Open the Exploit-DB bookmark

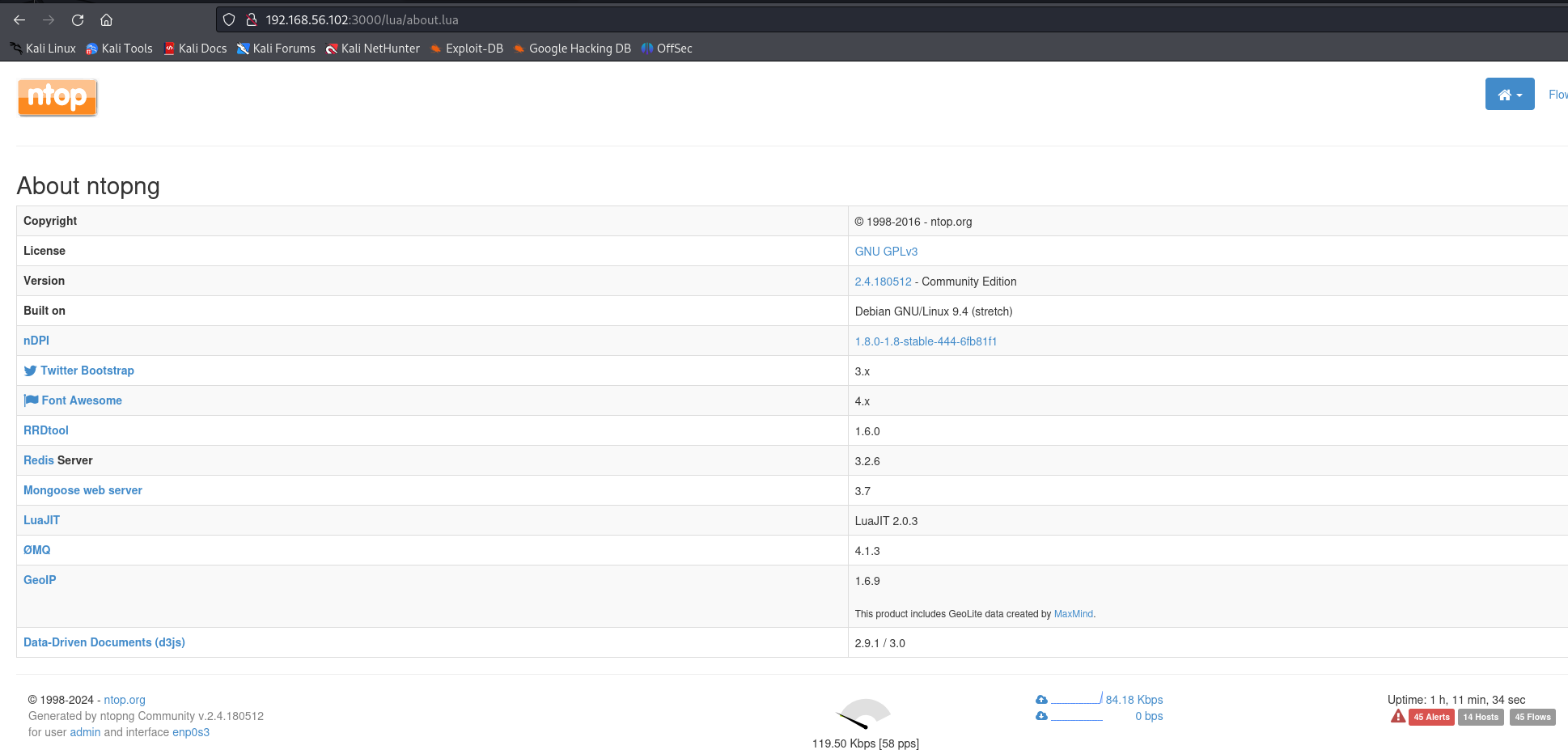coord(473,49)
